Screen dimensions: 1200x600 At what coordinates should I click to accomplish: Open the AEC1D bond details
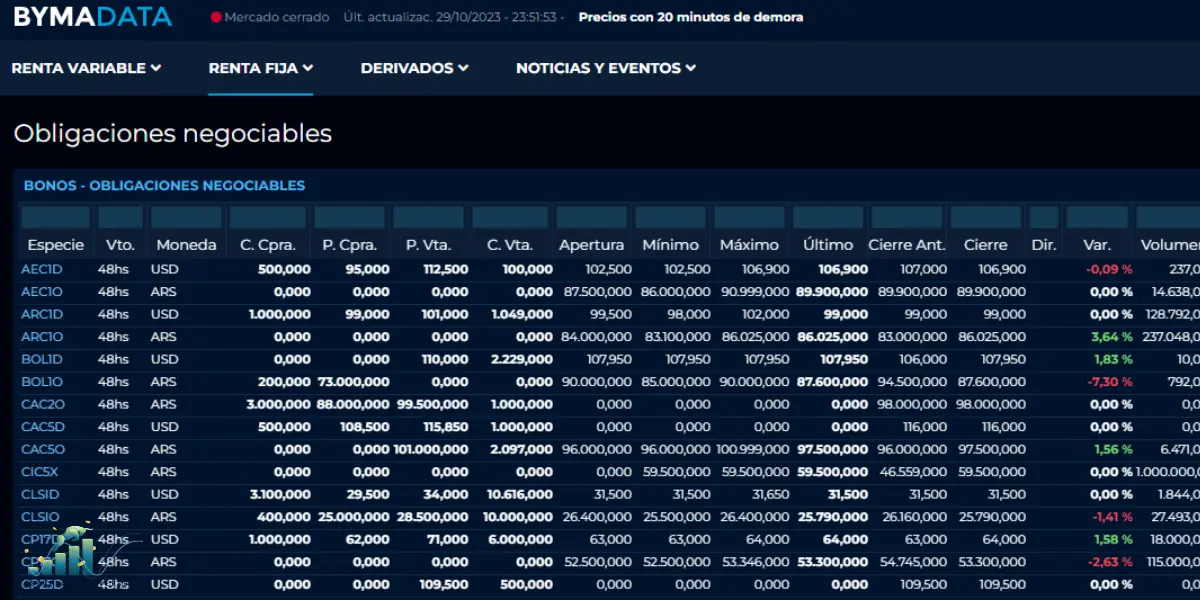pyautogui.click(x=42, y=268)
